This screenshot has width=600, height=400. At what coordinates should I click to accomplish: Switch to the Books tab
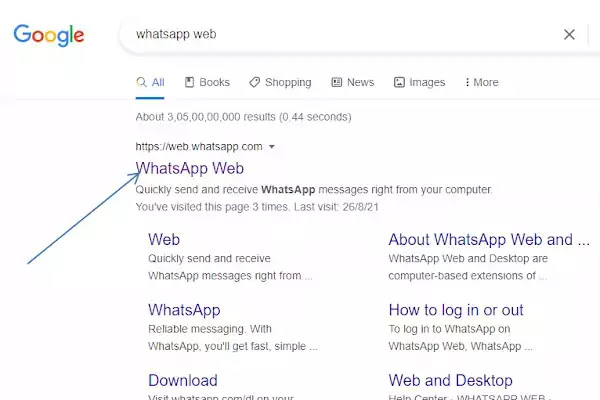pyautogui.click(x=207, y=82)
